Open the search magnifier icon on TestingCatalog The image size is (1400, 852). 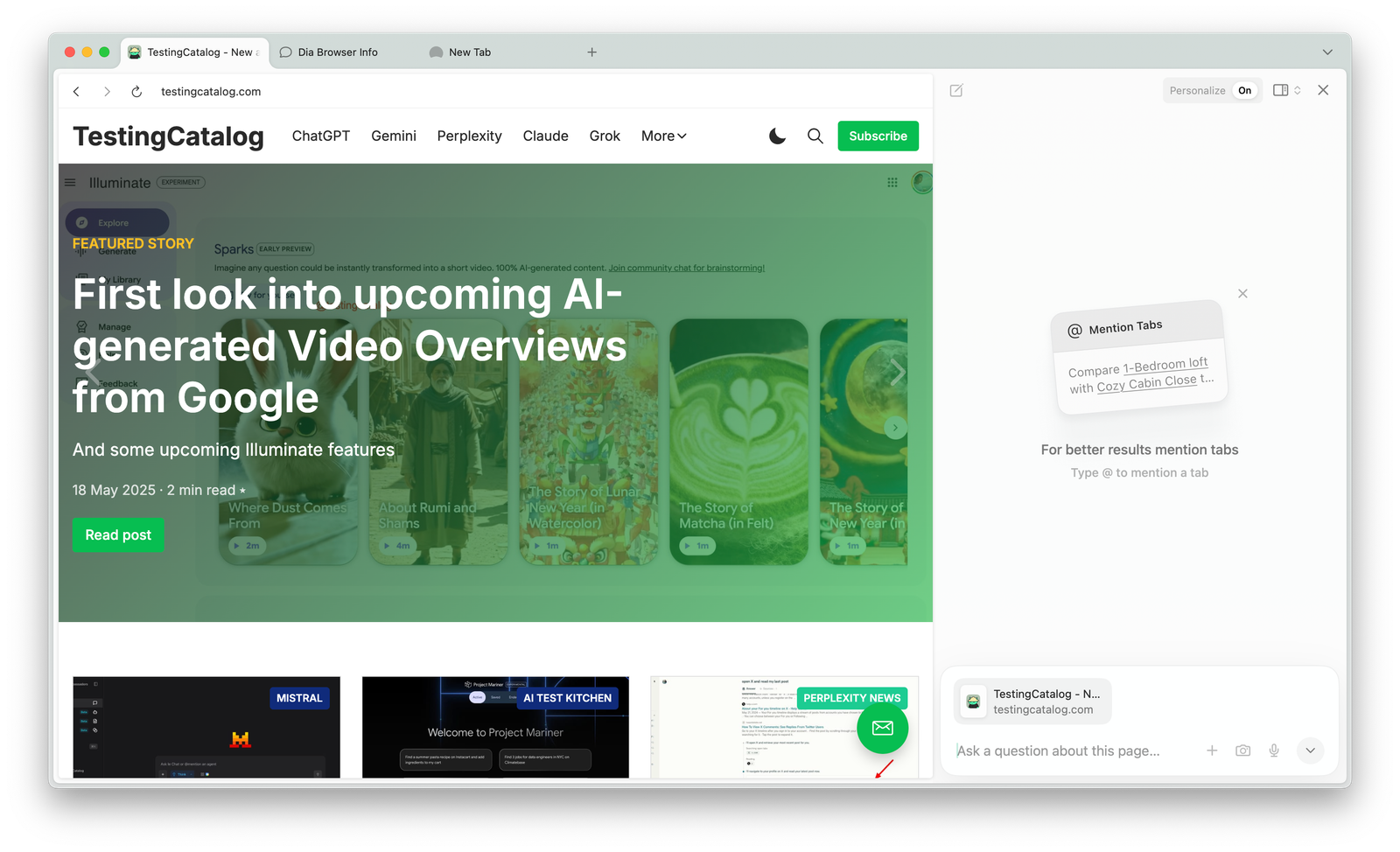point(815,136)
